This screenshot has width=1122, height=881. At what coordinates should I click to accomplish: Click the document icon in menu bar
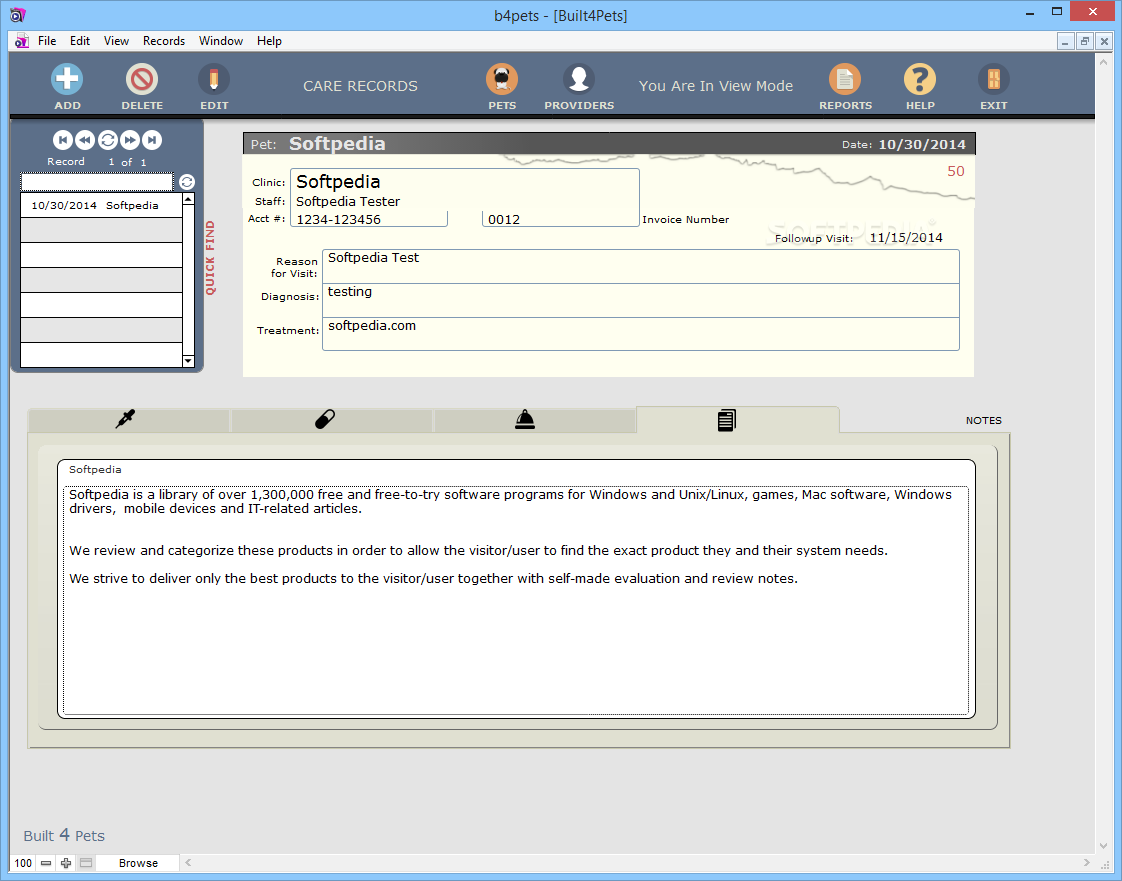tap(22, 41)
